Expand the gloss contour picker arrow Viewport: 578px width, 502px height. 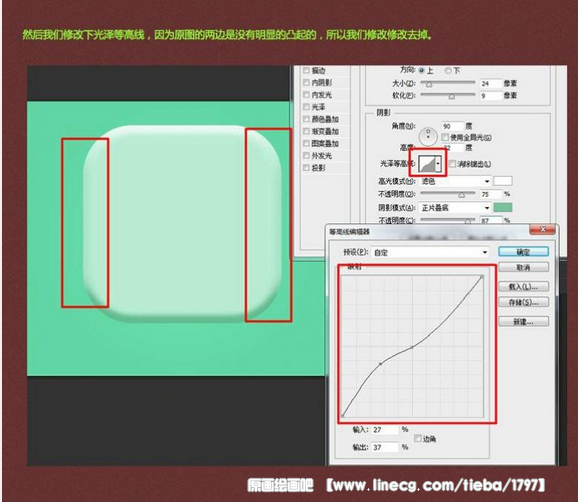pyautogui.click(x=438, y=163)
